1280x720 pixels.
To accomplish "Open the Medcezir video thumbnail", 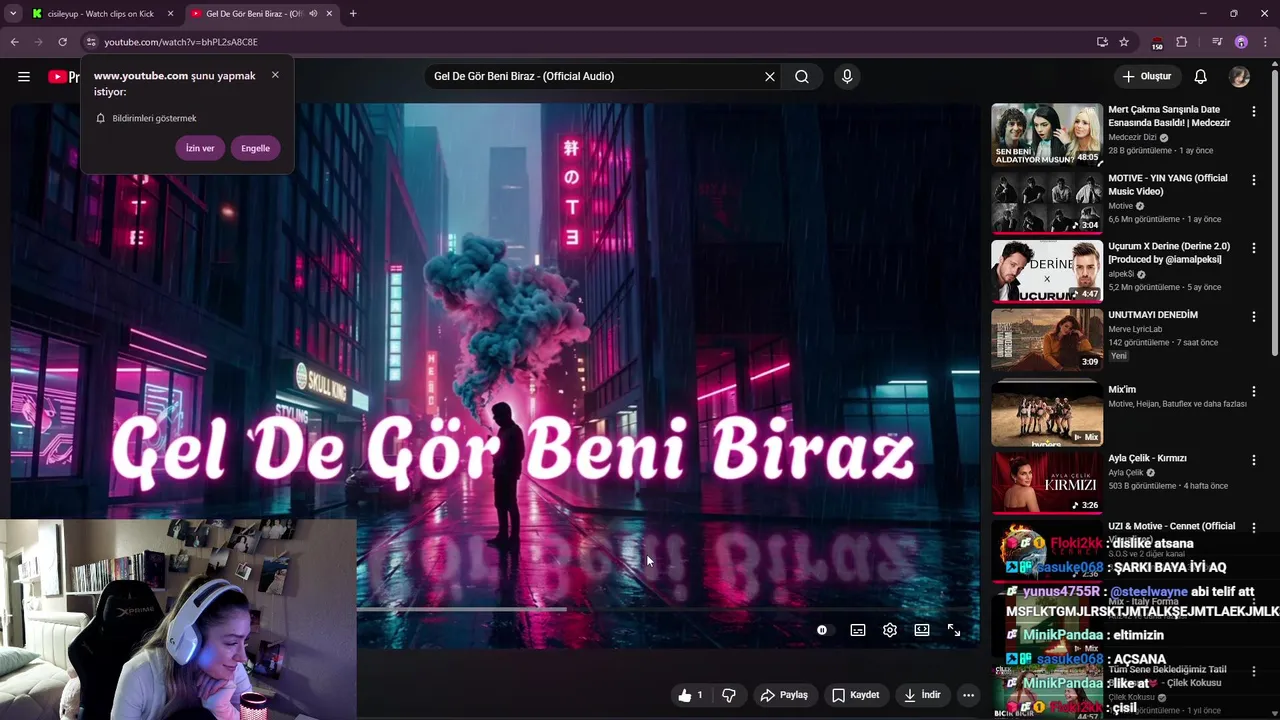I will click(1047, 134).
